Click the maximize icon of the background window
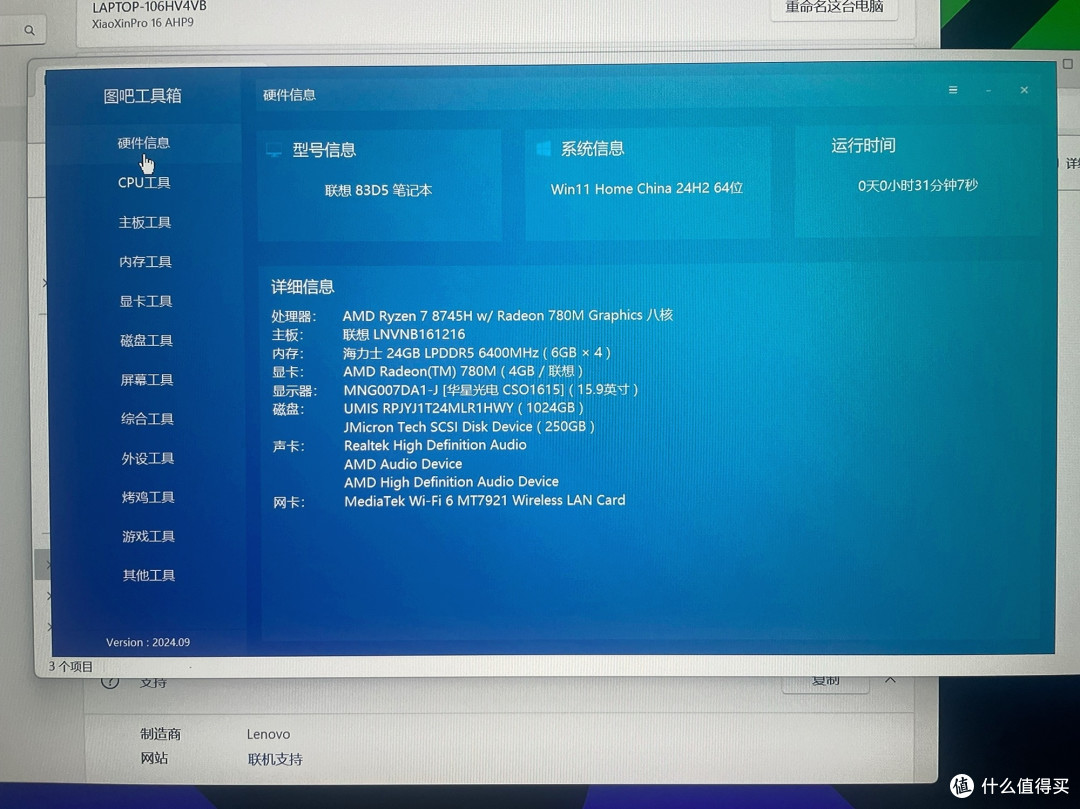The height and width of the screenshot is (809, 1080). [x=1068, y=64]
